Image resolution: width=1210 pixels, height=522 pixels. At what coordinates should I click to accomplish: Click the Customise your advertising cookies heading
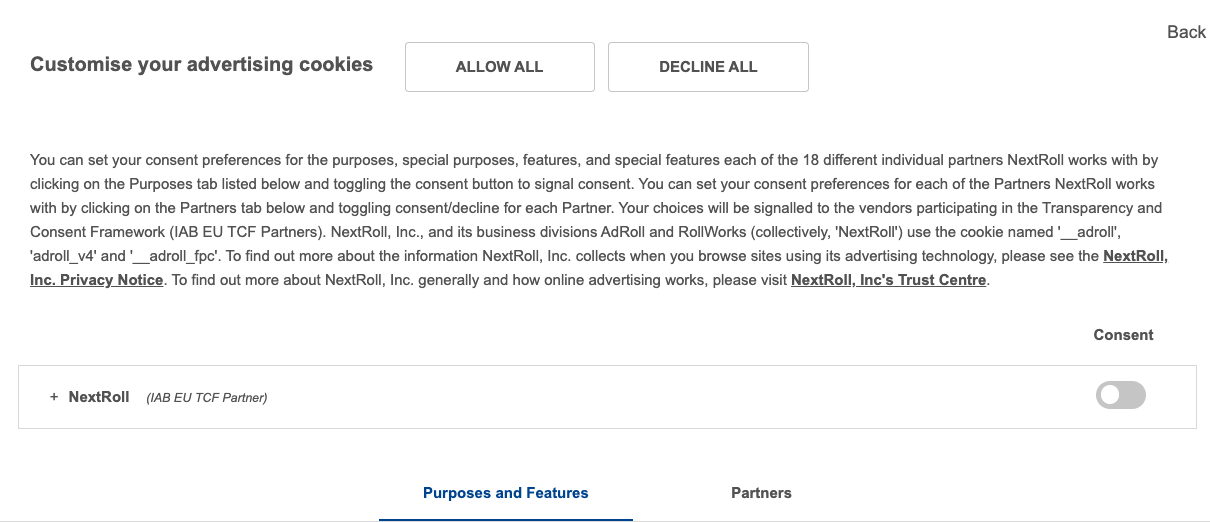click(x=201, y=65)
